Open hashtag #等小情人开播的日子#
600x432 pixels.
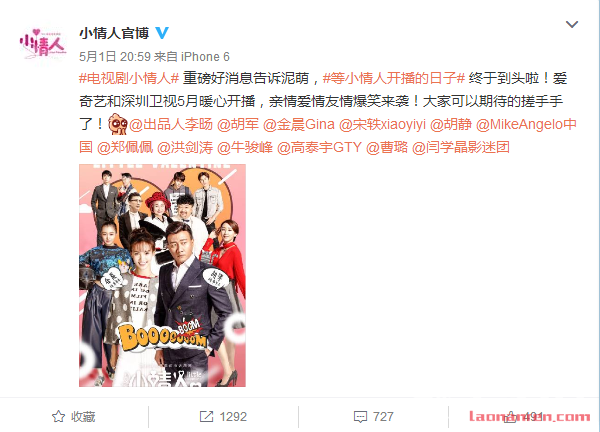pos(394,78)
